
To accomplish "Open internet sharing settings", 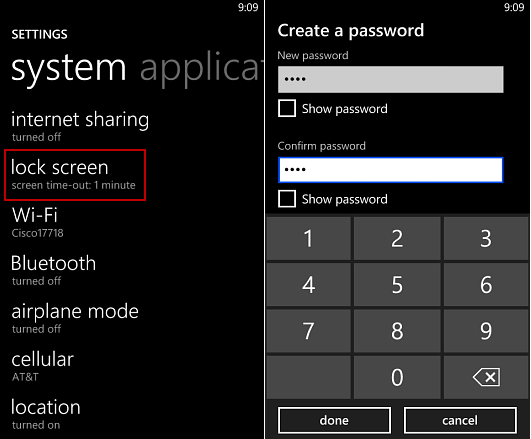I will pos(80,126).
